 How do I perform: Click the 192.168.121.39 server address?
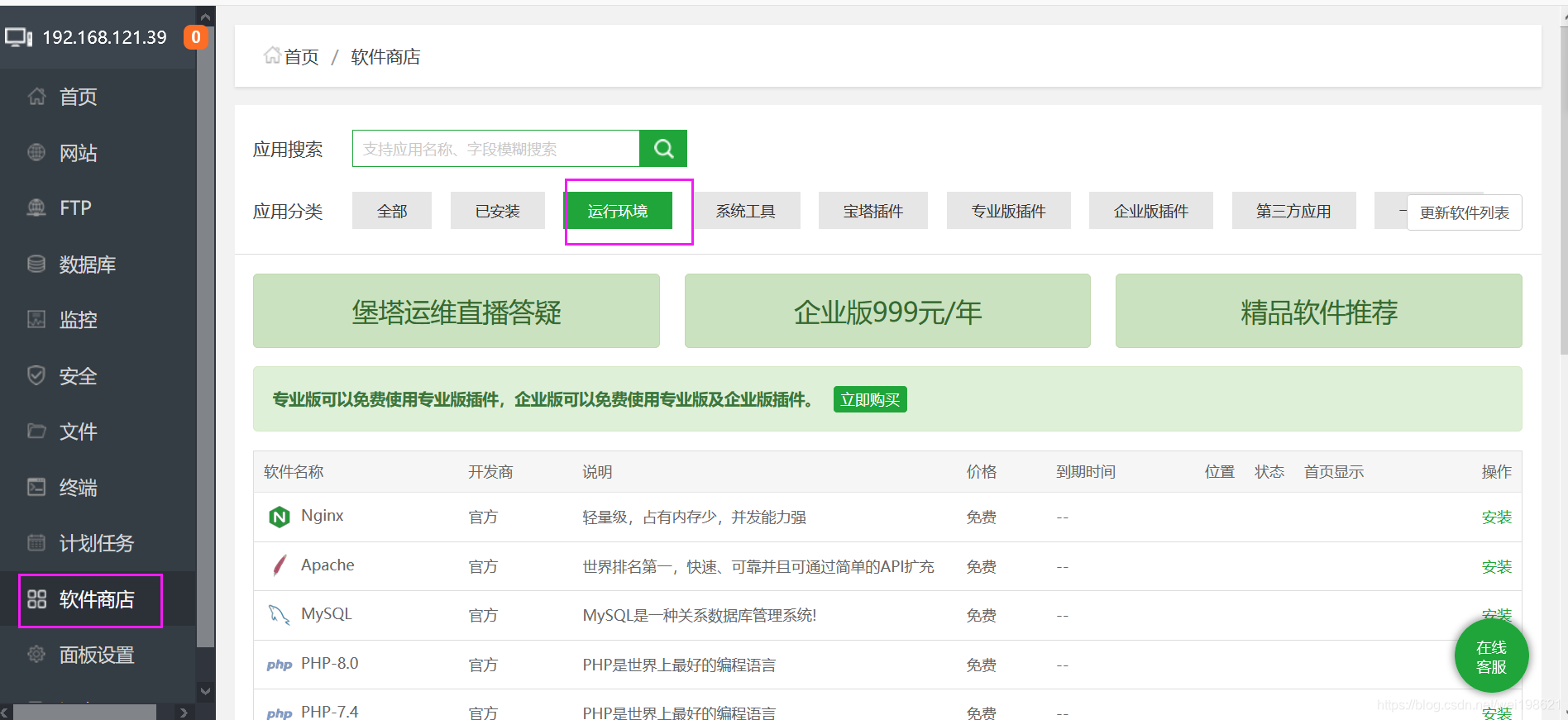(x=104, y=37)
